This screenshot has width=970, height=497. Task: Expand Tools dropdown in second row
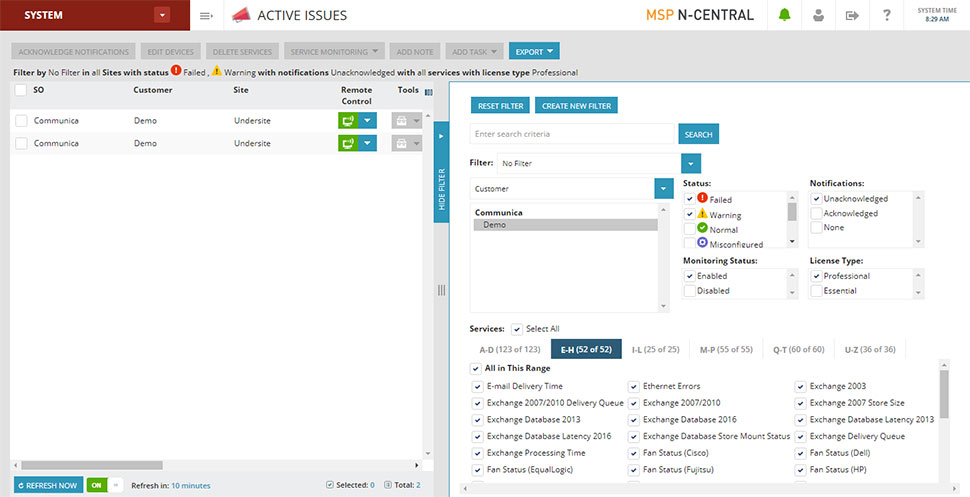point(416,144)
